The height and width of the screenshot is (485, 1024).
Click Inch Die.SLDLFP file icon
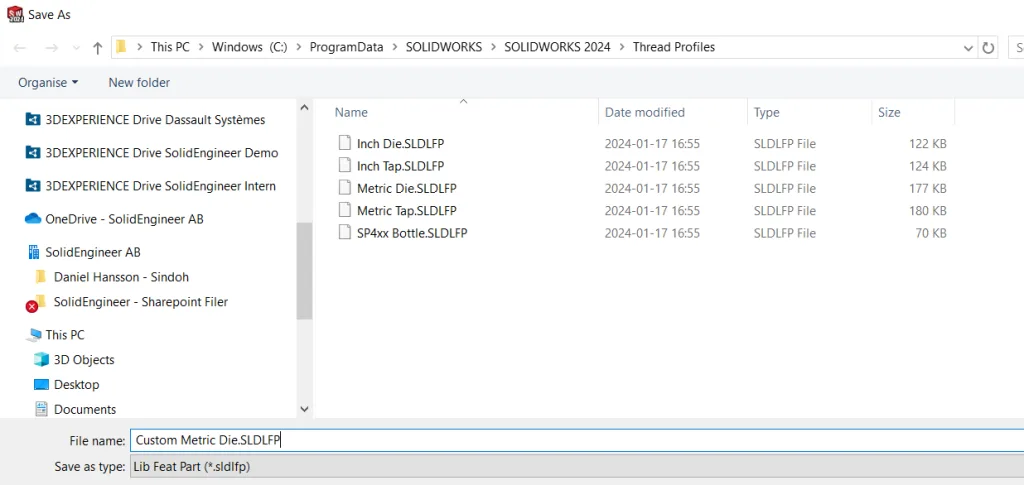[x=344, y=143]
